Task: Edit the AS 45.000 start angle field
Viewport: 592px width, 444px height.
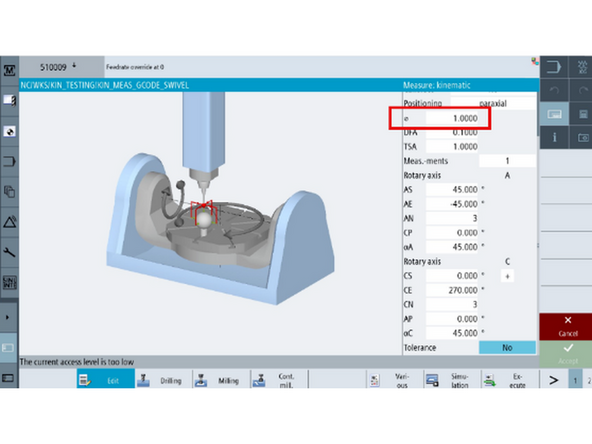Action: (452, 190)
